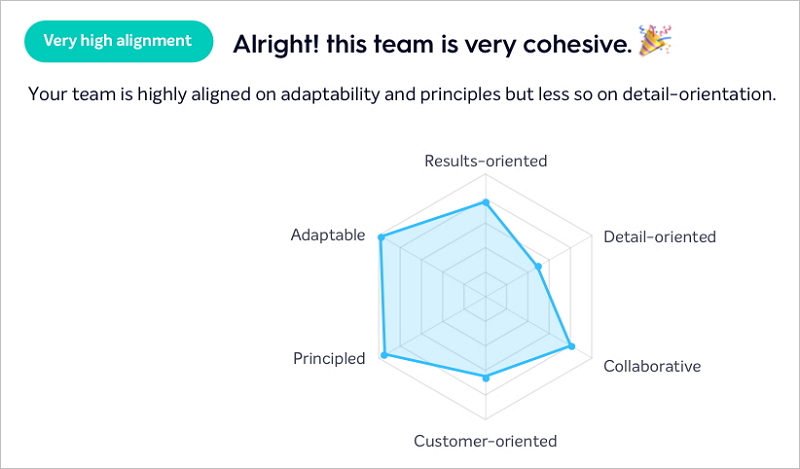Select the Principled data point on chart
Image resolution: width=800 pixels, height=469 pixels.
385,355
